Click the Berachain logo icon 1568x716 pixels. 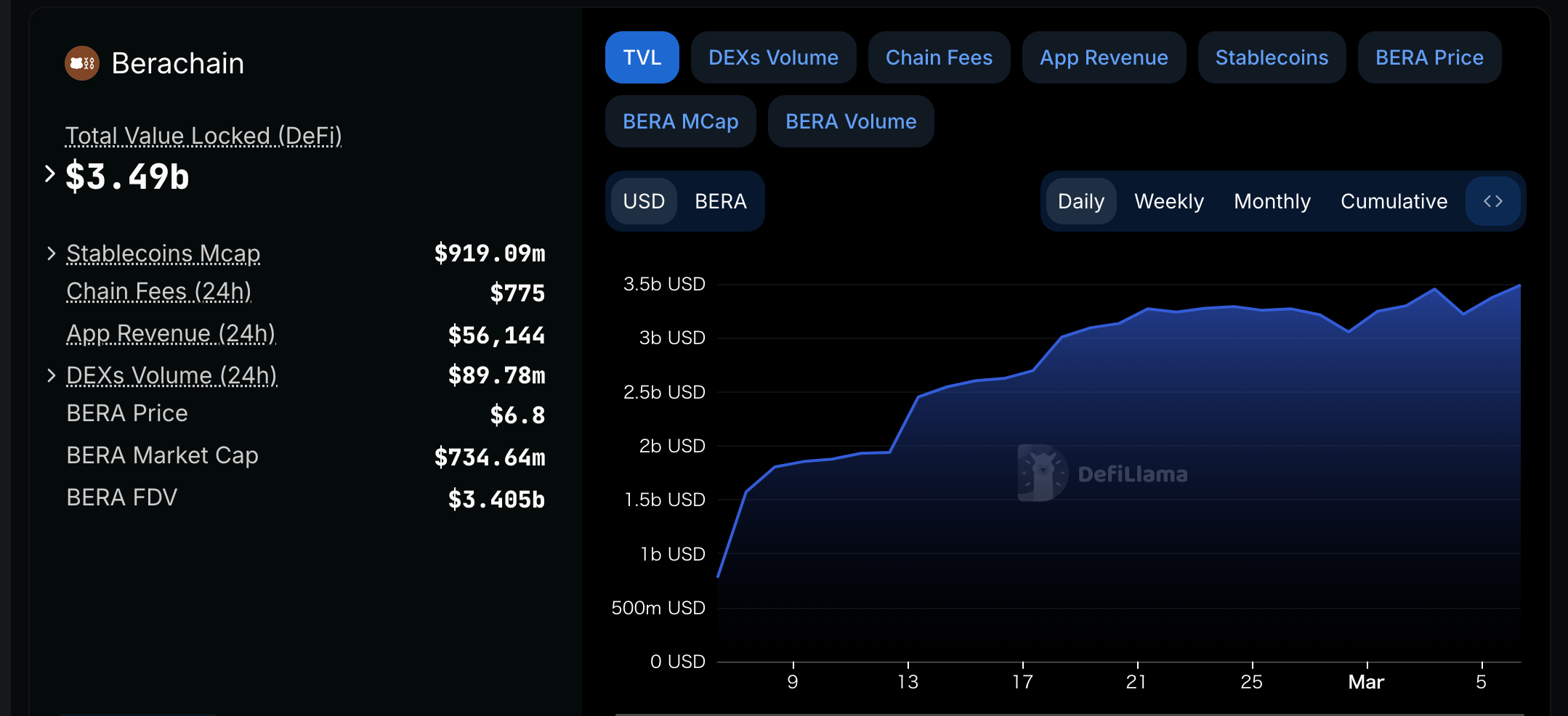(x=82, y=63)
